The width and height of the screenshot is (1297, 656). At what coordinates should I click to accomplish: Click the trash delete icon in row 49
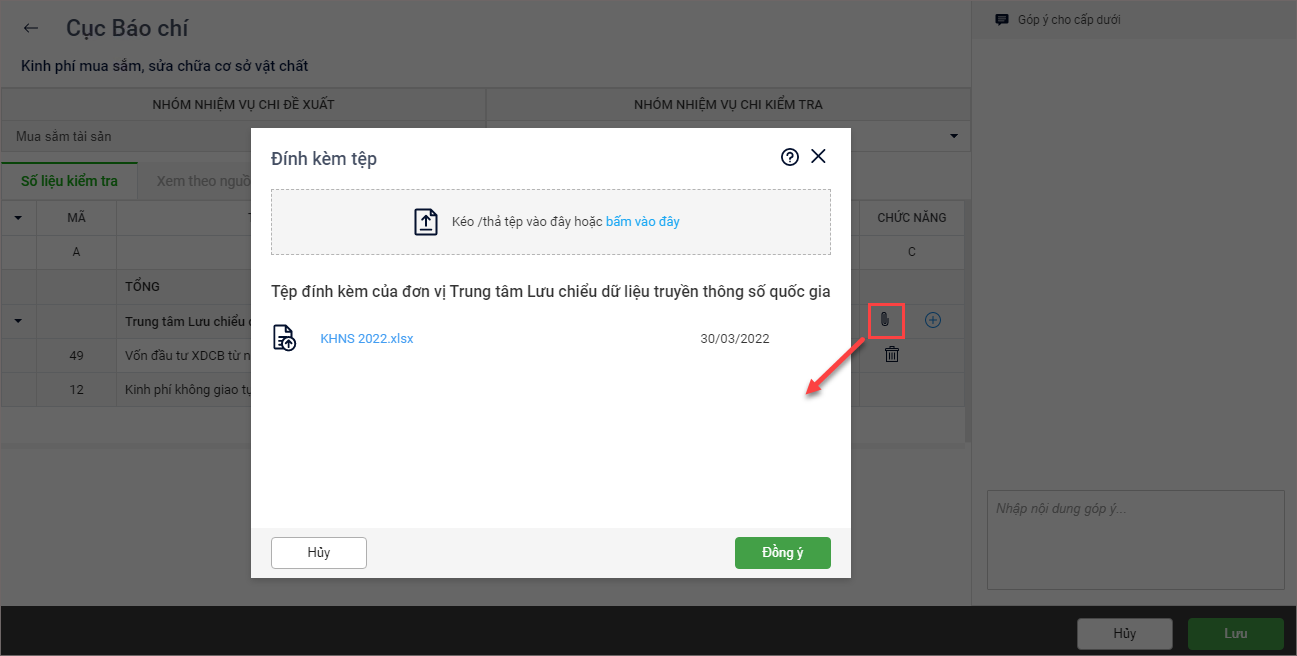click(892, 354)
